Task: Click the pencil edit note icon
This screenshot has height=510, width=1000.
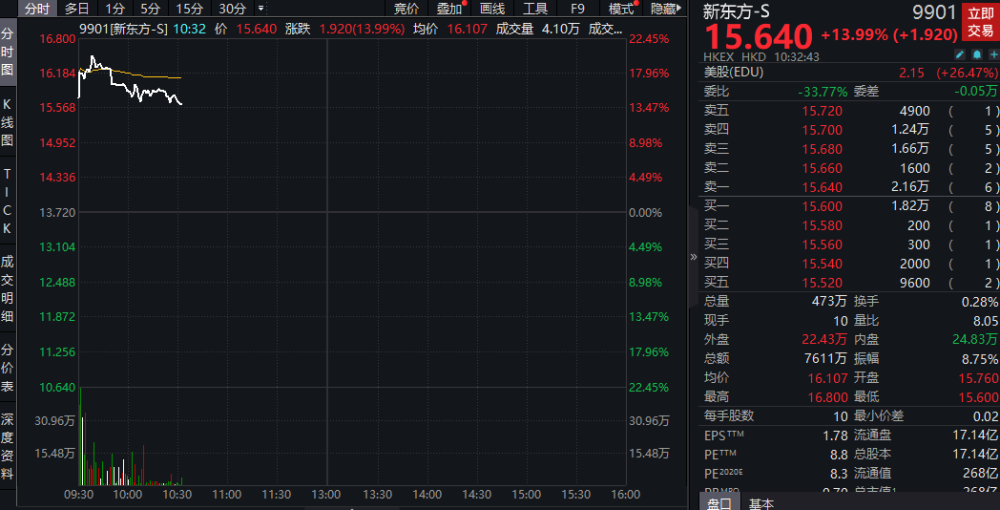Action: (x=961, y=55)
